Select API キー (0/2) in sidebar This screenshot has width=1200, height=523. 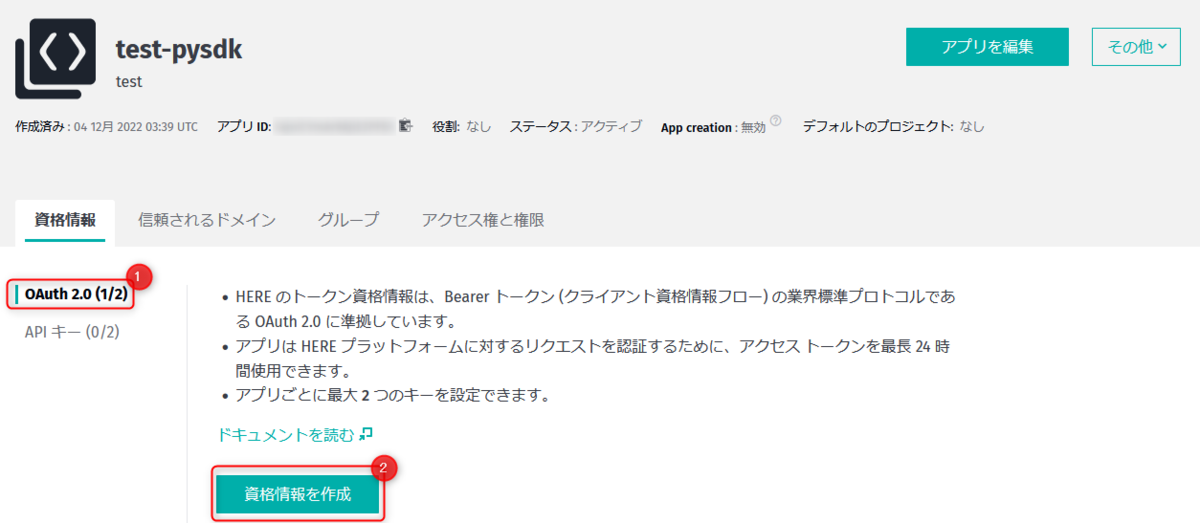[x=72, y=331]
